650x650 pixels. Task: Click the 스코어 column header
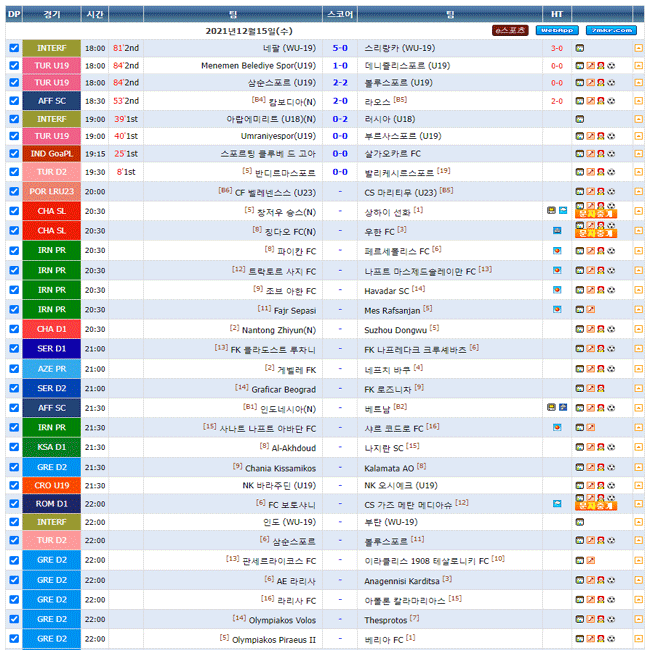coord(340,14)
